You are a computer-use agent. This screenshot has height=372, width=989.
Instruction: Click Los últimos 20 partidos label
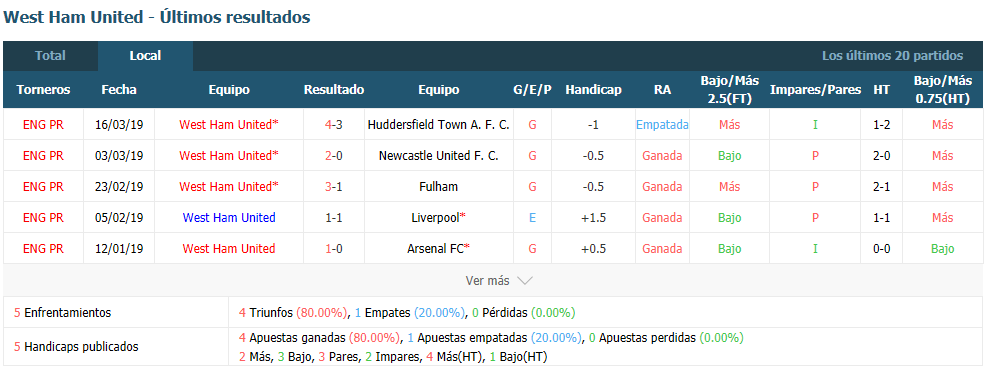coord(892,55)
